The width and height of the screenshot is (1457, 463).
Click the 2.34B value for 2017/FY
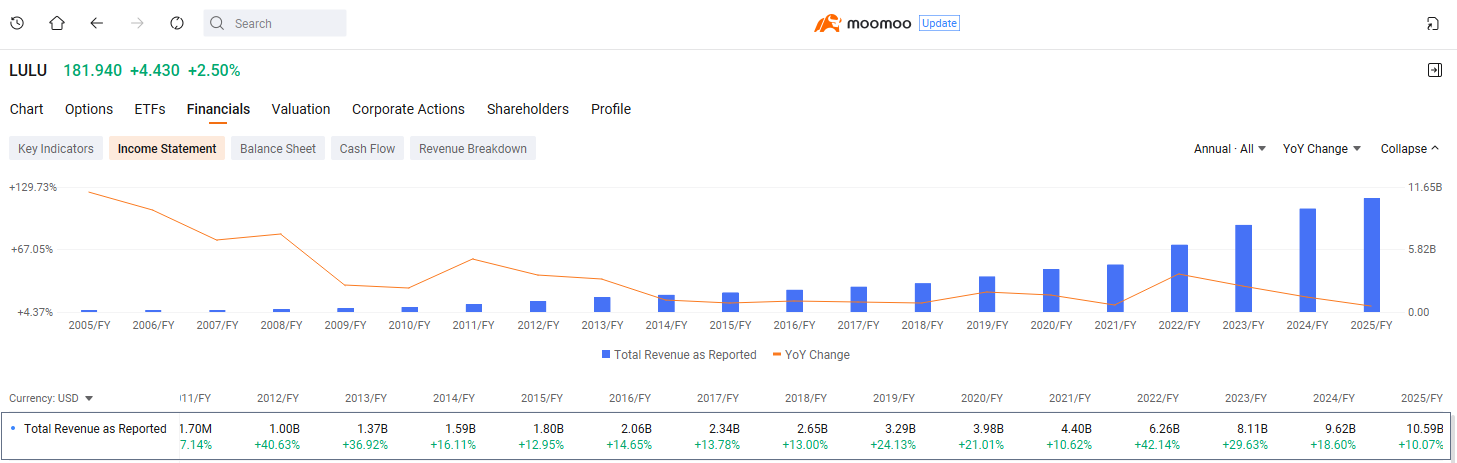click(x=722, y=429)
